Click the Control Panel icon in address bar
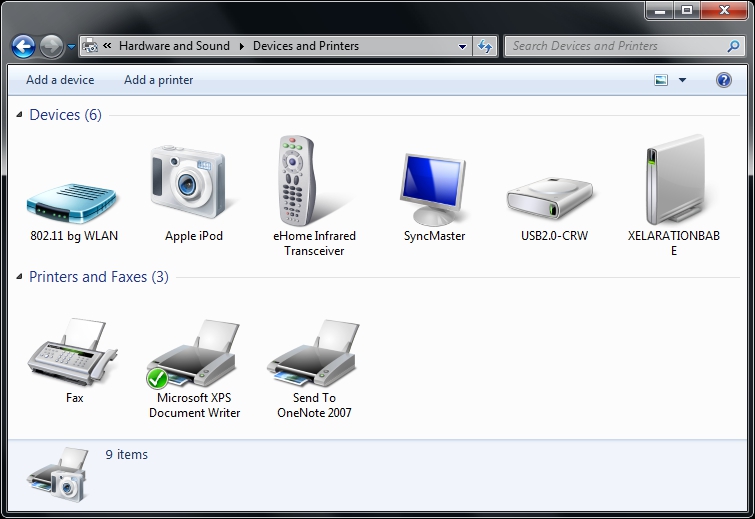This screenshot has width=755, height=519. 90,46
